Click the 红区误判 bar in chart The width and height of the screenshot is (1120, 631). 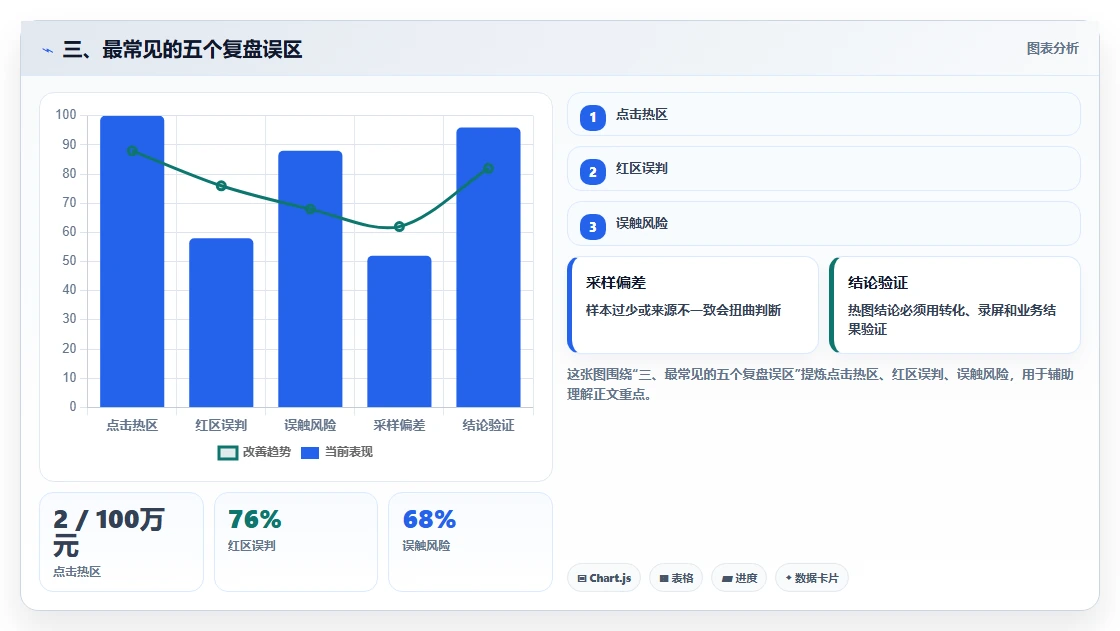click(x=221, y=323)
